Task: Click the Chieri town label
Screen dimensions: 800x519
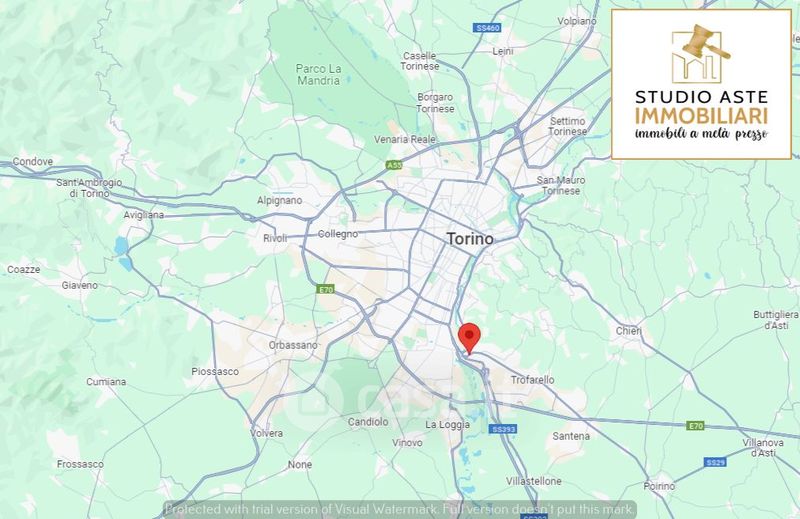Action: pyautogui.click(x=629, y=331)
